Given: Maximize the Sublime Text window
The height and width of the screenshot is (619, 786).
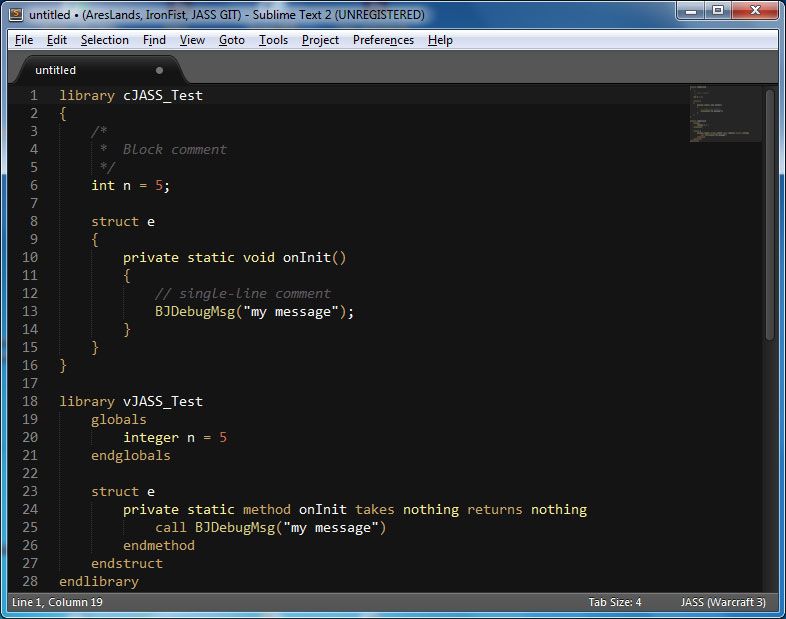Looking at the screenshot, I should tap(718, 11).
